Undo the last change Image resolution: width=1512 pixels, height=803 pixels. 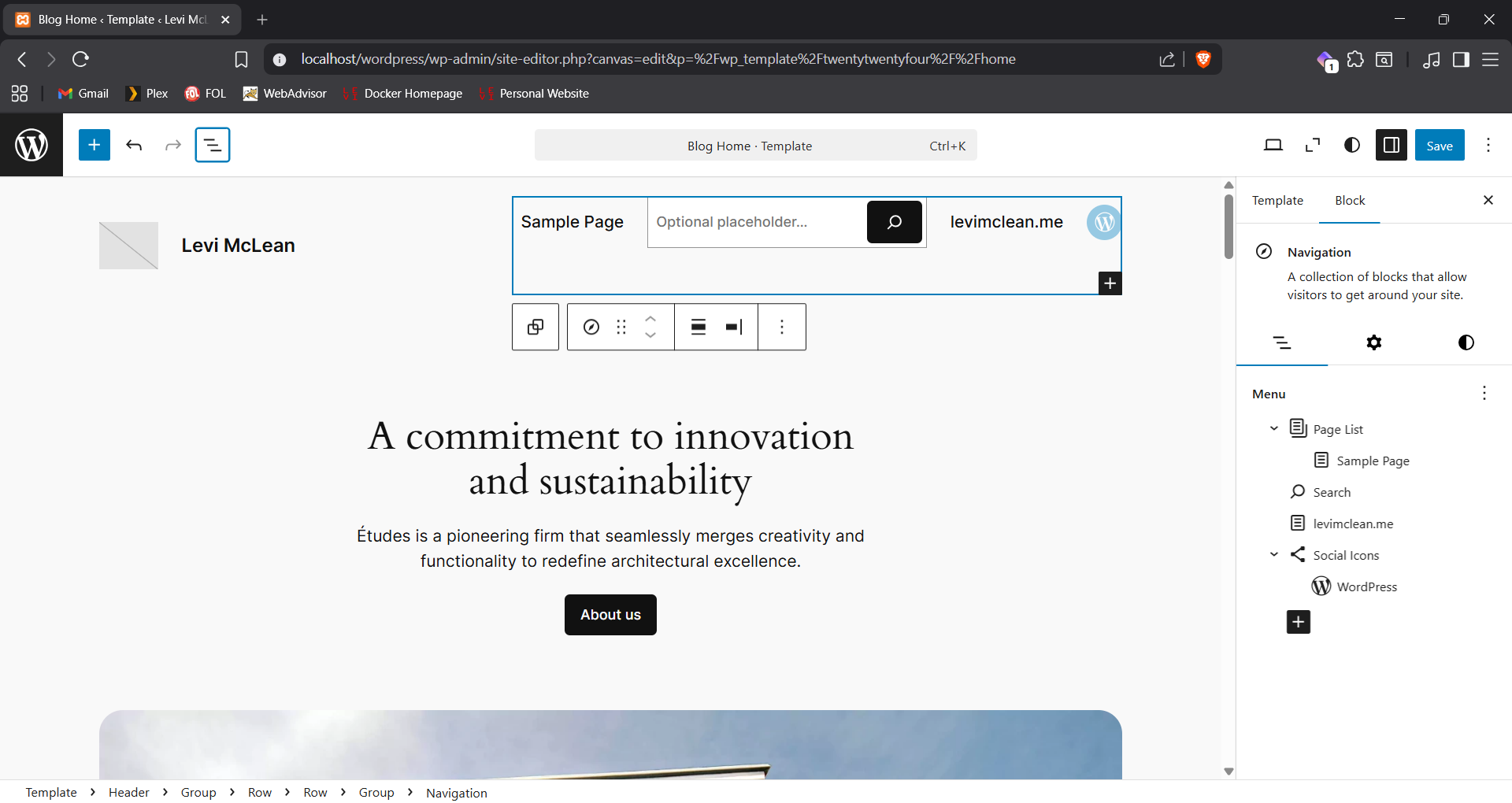(134, 145)
